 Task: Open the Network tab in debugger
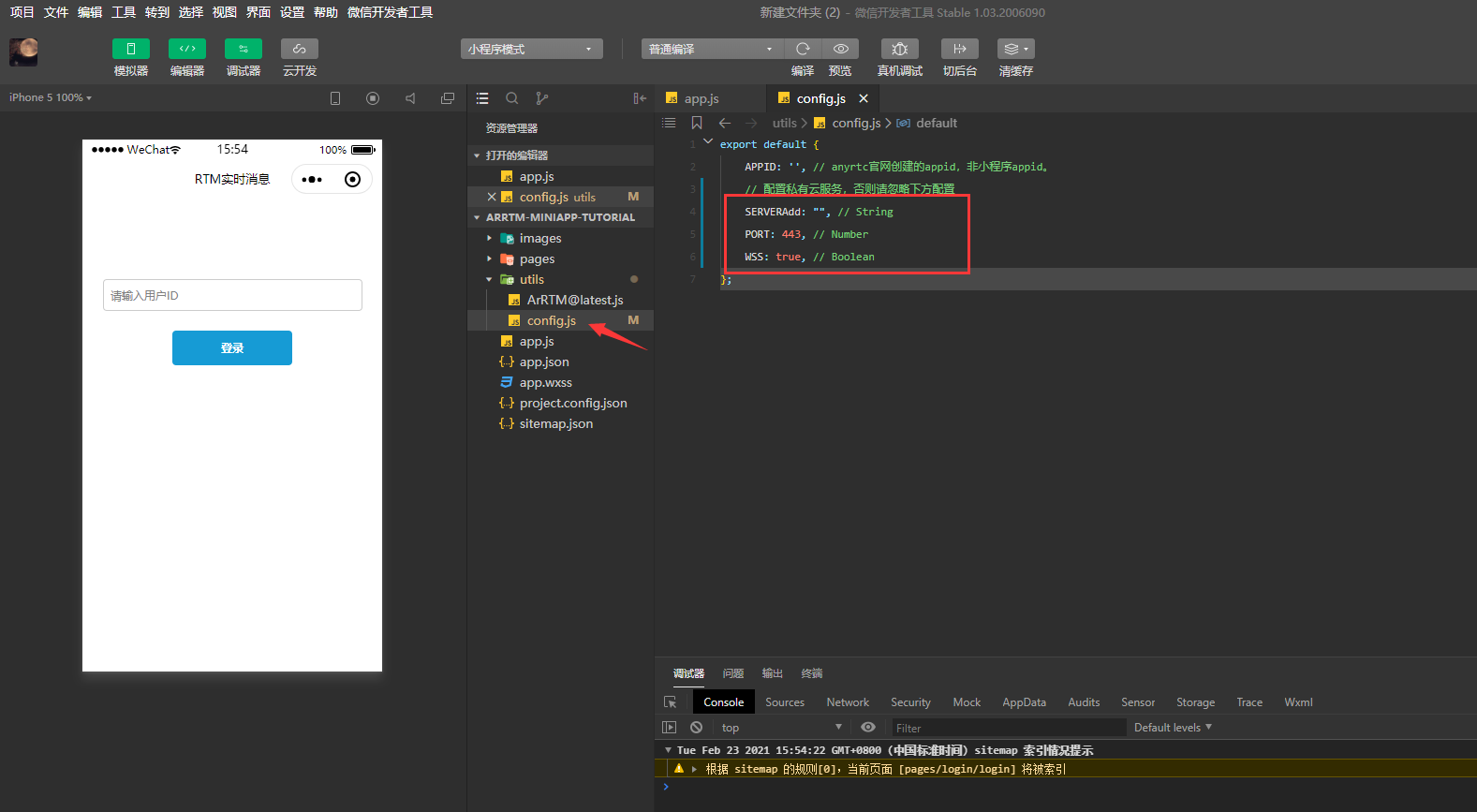pyautogui.click(x=848, y=702)
